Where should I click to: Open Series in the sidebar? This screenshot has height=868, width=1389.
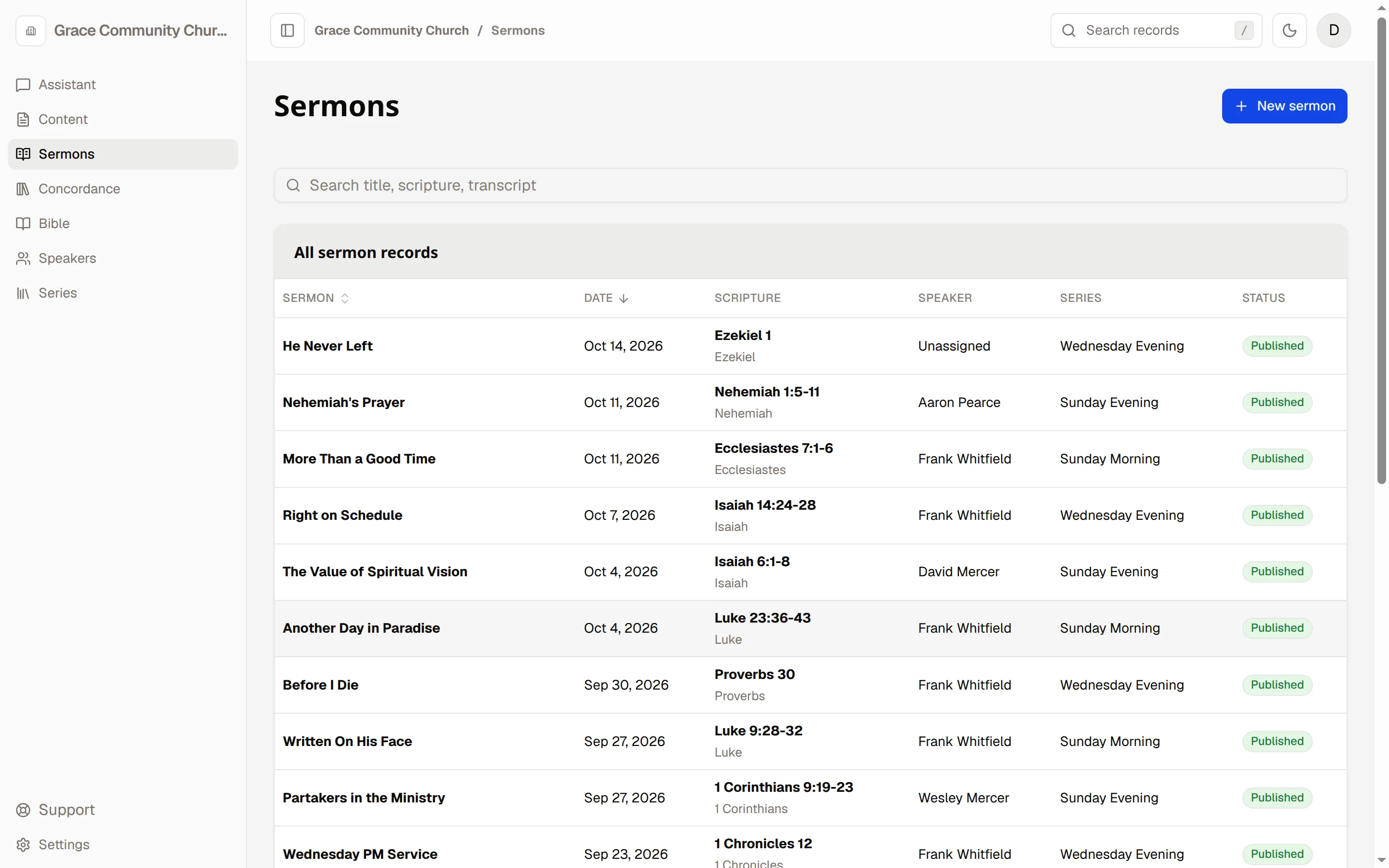pyautogui.click(x=123, y=293)
